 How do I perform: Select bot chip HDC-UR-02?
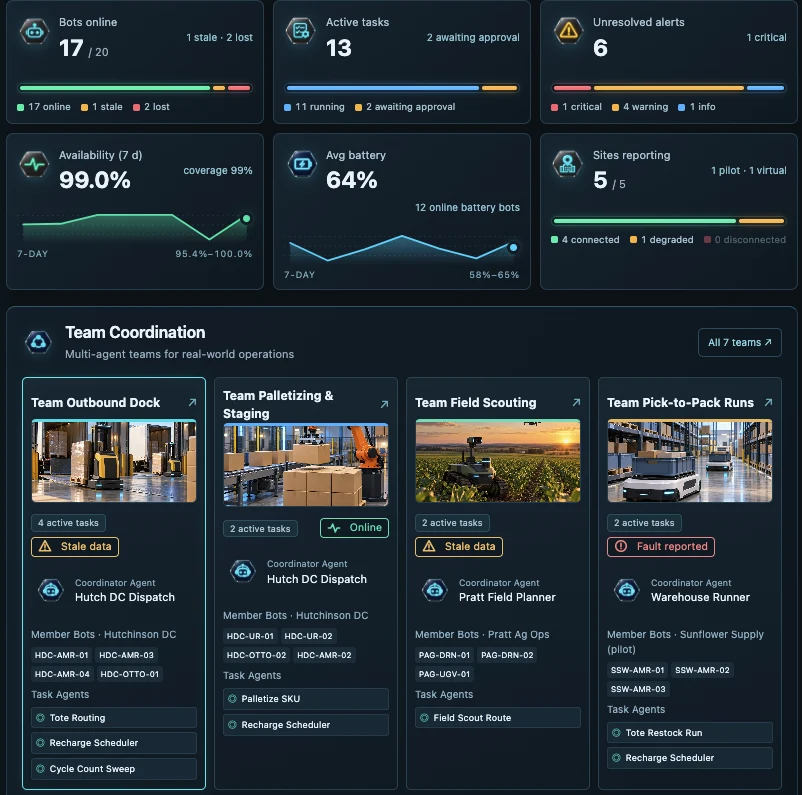[x=308, y=636]
